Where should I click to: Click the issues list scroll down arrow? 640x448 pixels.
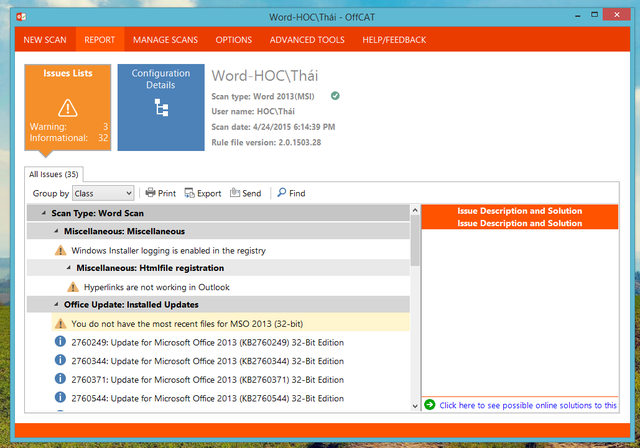[x=415, y=405]
